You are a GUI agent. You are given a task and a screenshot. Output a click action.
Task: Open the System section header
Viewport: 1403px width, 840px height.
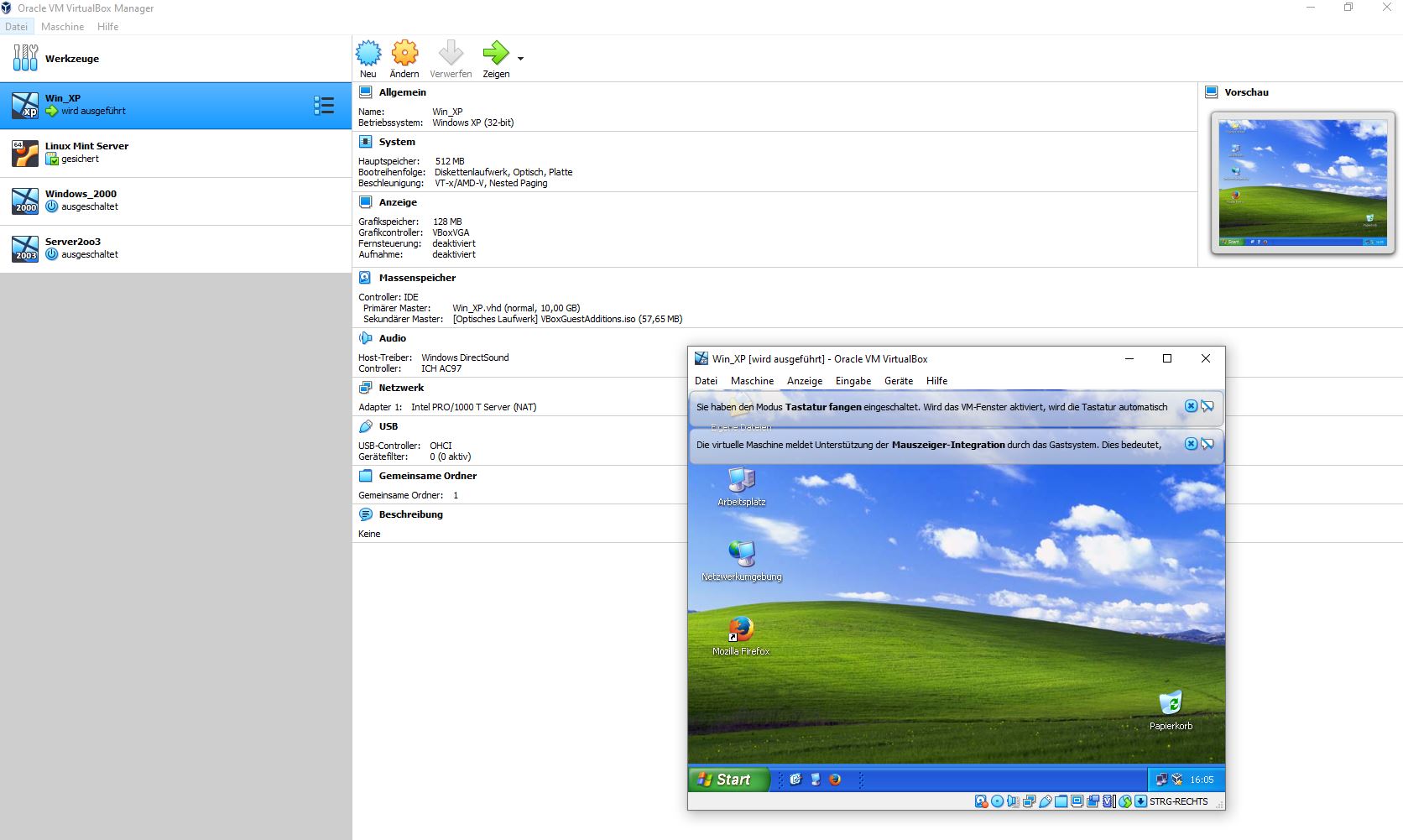(397, 142)
